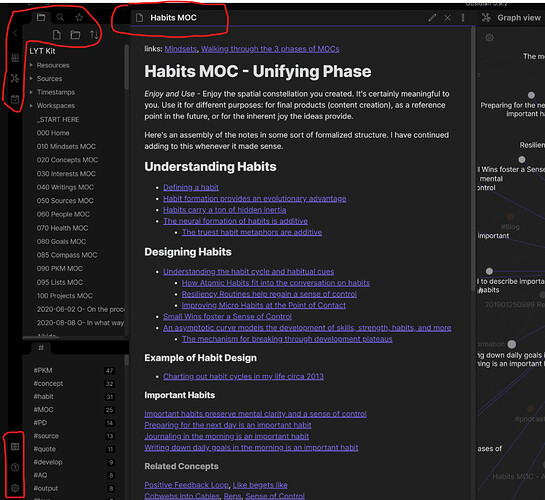
Task: Open graph view from the left ribbon
Action: tap(15, 78)
